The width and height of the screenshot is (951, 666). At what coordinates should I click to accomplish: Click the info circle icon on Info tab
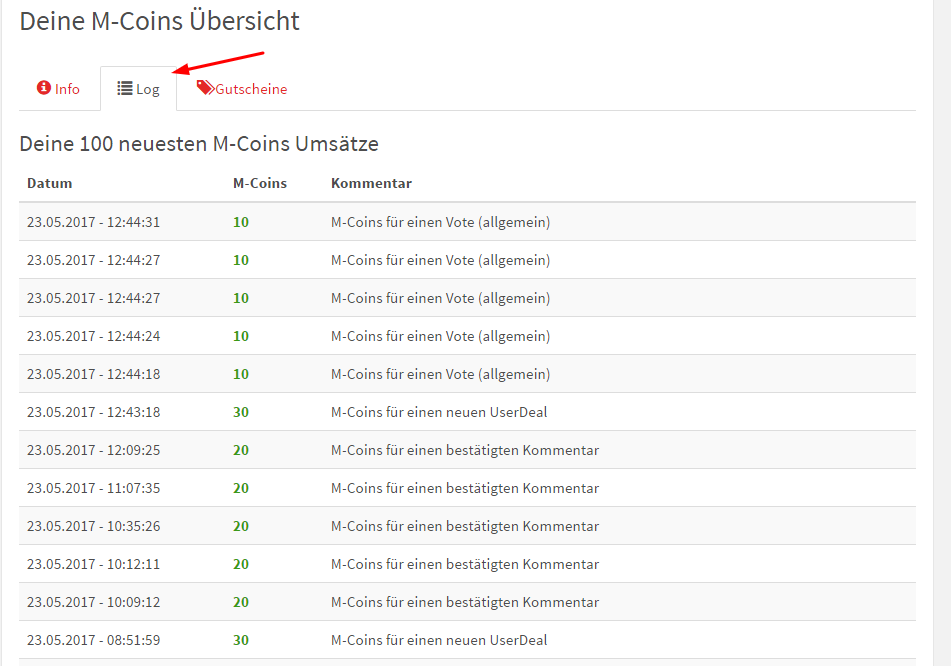[44, 88]
